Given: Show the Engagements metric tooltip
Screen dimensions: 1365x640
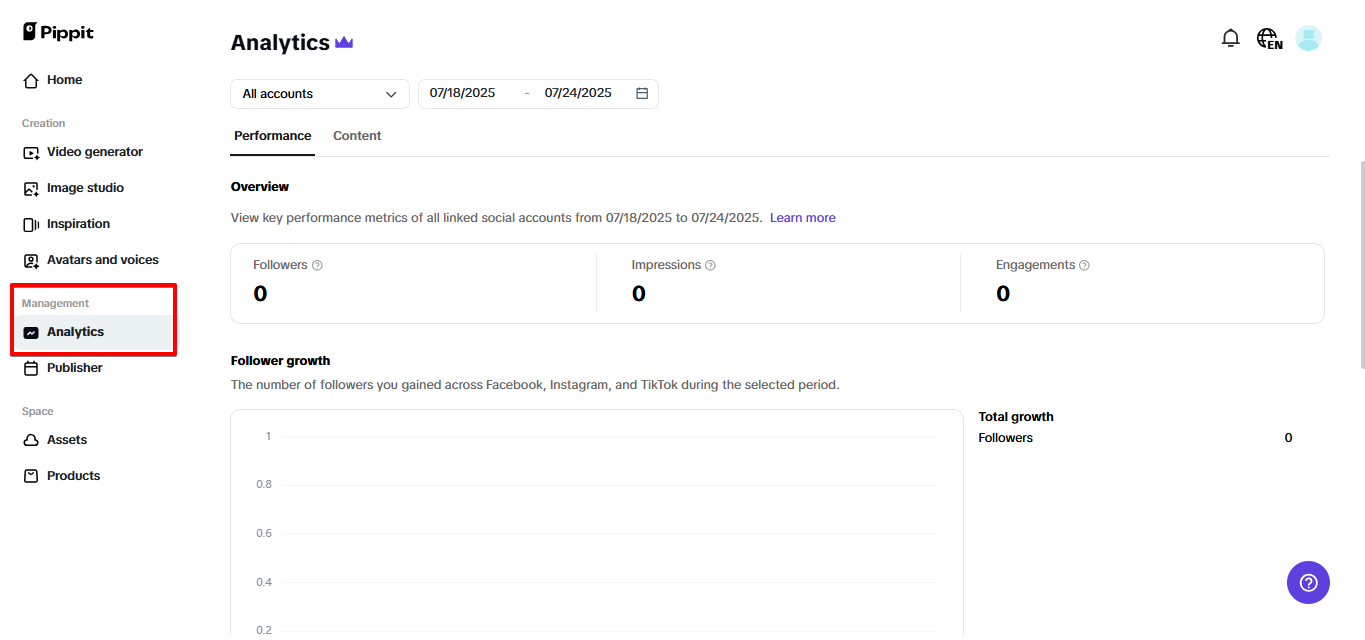Looking at the screenshot, I should [x=1085, y=264].
